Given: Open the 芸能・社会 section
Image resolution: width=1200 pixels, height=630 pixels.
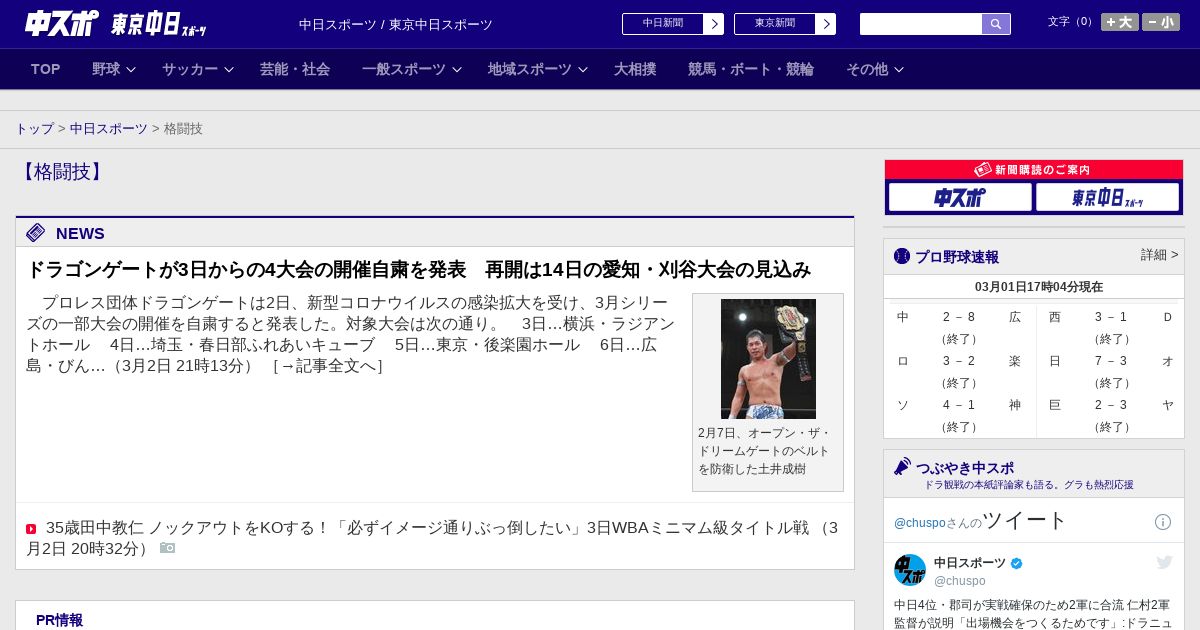Looking at the screenshot, I should (x=295, y=69).
